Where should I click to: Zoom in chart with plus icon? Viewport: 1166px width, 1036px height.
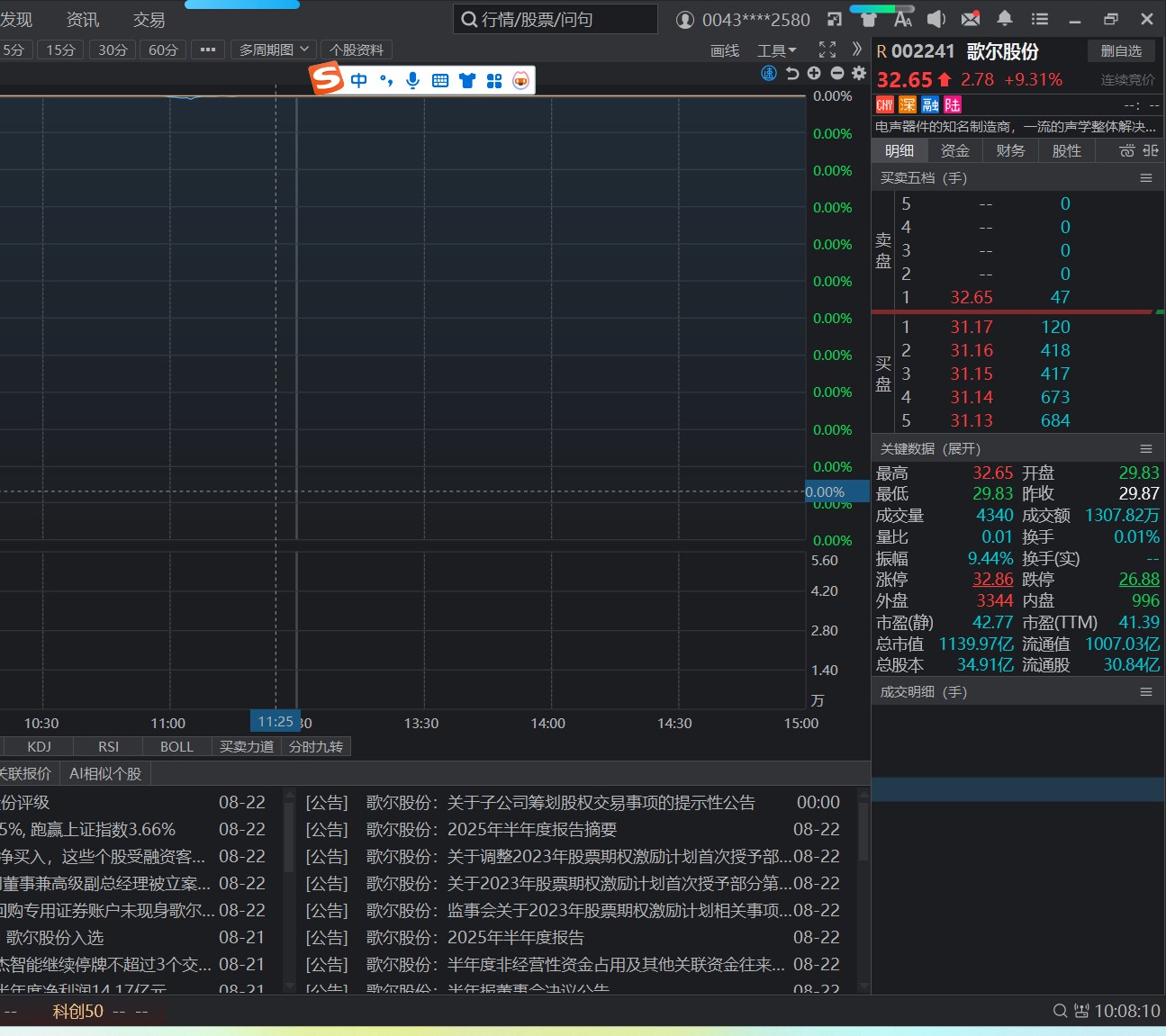(x=814, y=73)
